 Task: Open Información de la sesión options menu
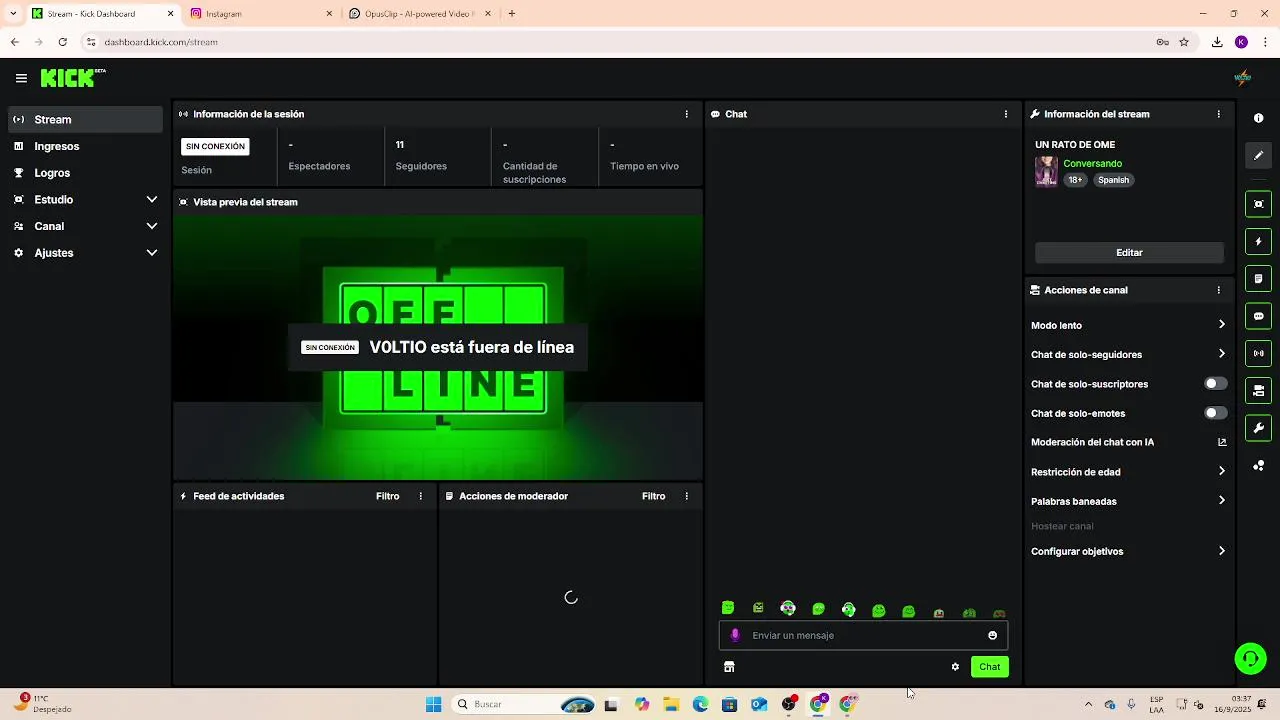pyautogui.click(x=686, y=114)
